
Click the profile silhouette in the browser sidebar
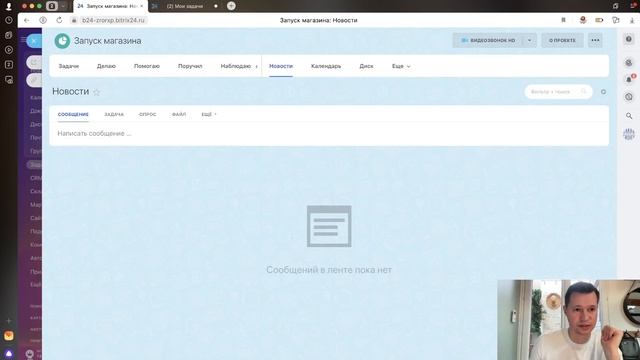click(x=9, y=6)
